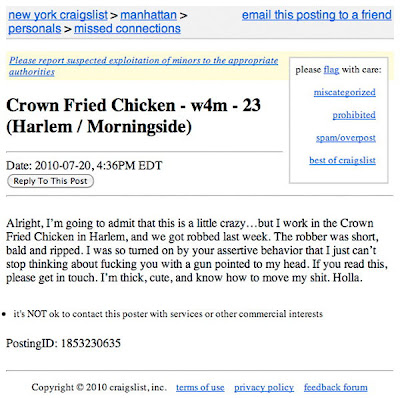
Task: Go to the manhattan breadcrumb link
Action: 148,15
